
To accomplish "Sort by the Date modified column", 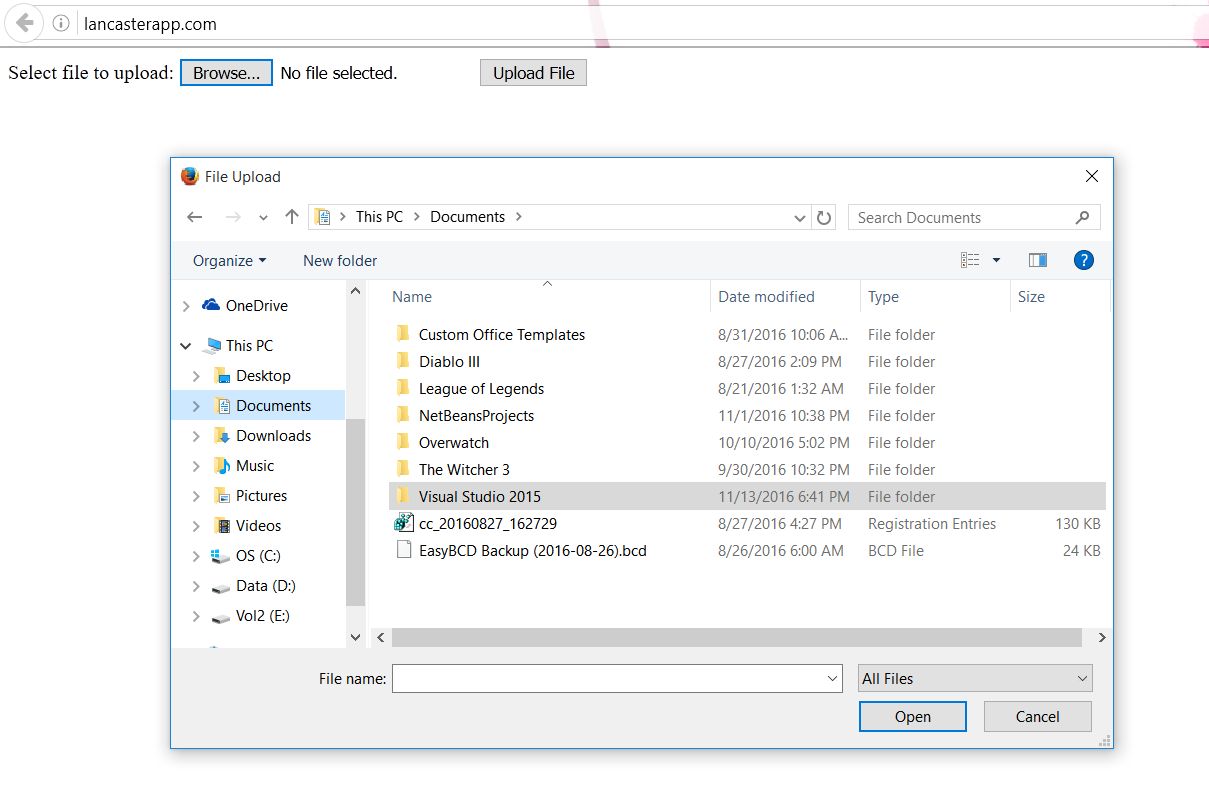I will click(766, 296).
